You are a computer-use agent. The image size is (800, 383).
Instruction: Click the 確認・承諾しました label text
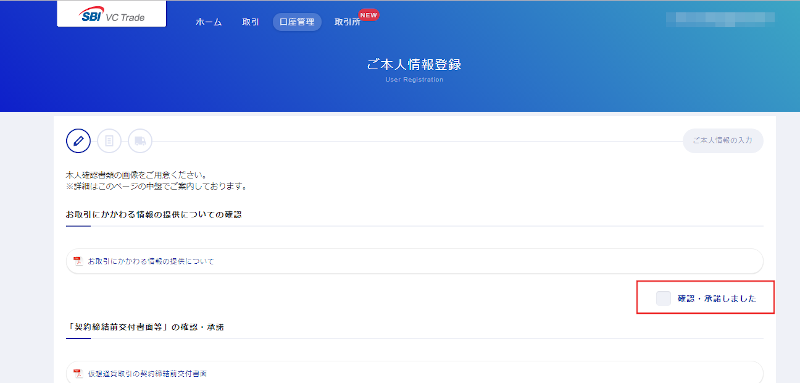pos(717,299)
